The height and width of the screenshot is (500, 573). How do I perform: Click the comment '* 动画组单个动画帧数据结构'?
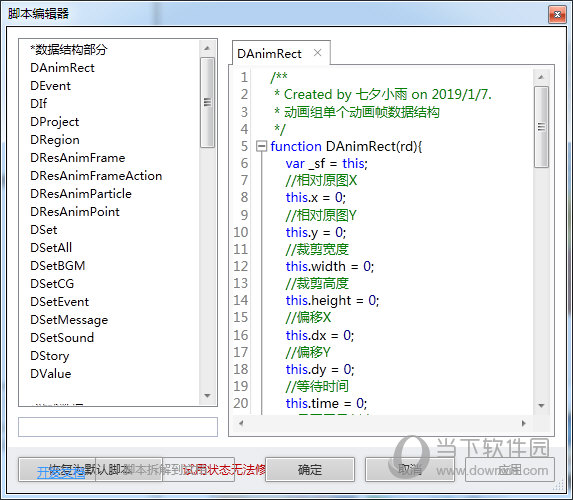357,112
